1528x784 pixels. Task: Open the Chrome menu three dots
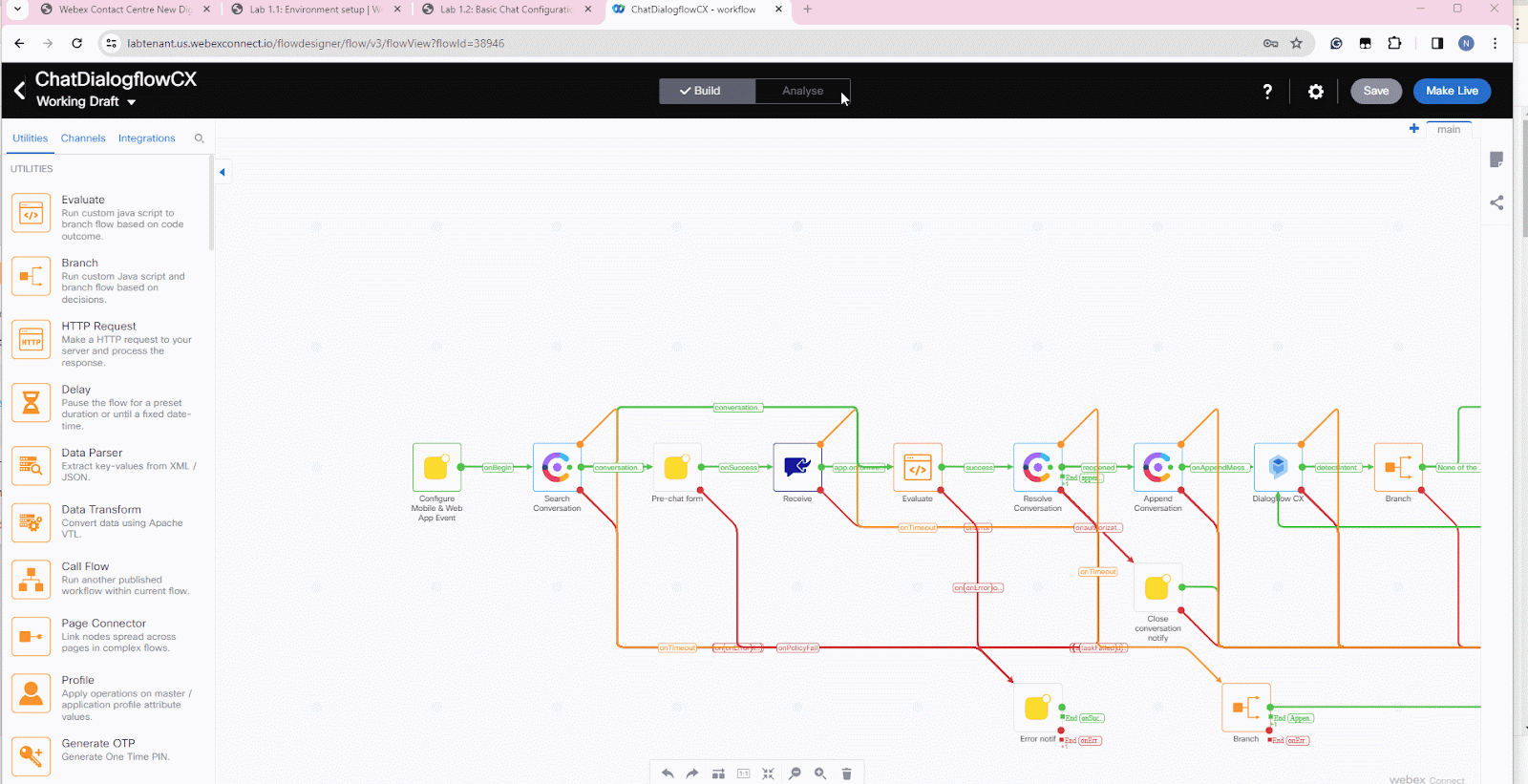(1496, 43)
